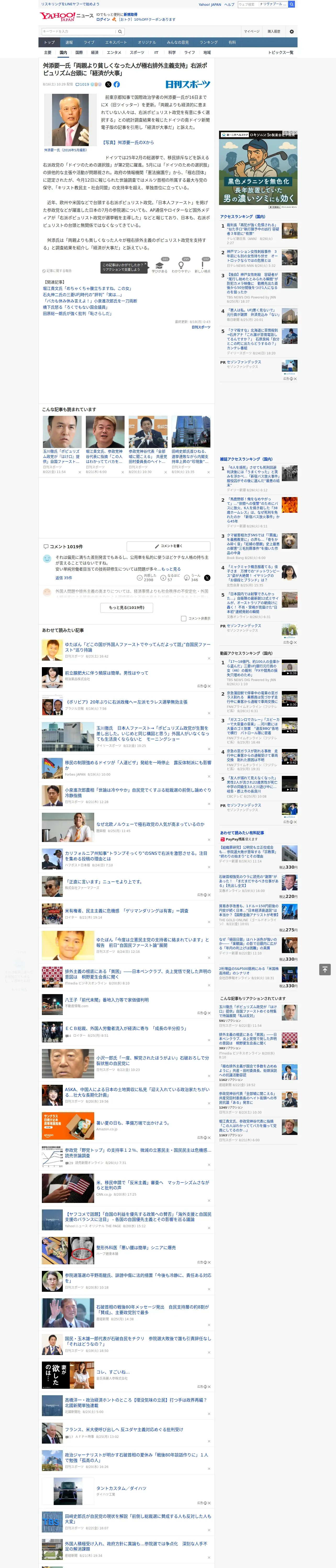Open ゆたぼん 自国民ファースト巡り持論 article
This screenshot has height=1568, width=336.
138,647
